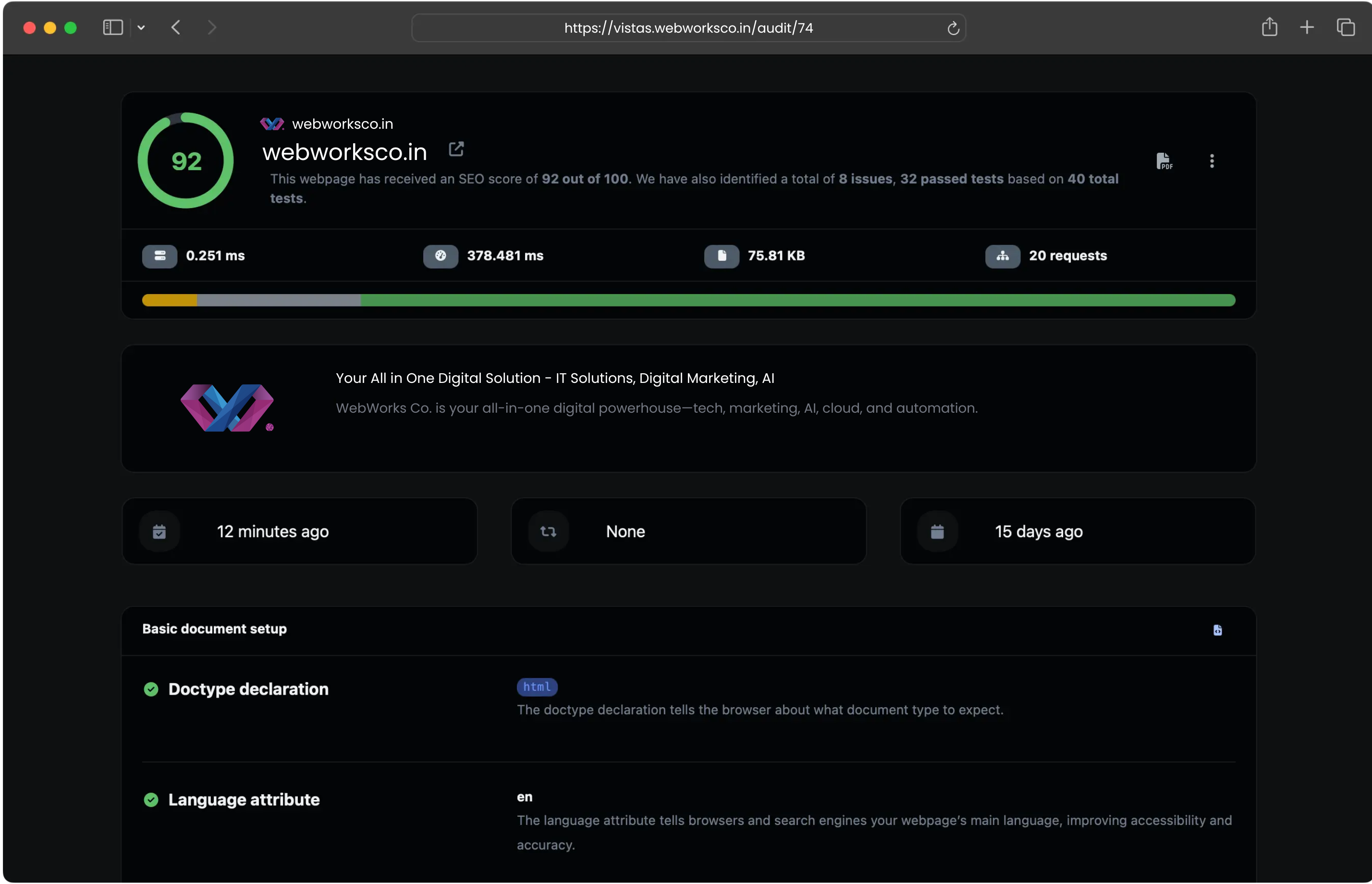Click the HTTP requests sitemap icon

1002,256
